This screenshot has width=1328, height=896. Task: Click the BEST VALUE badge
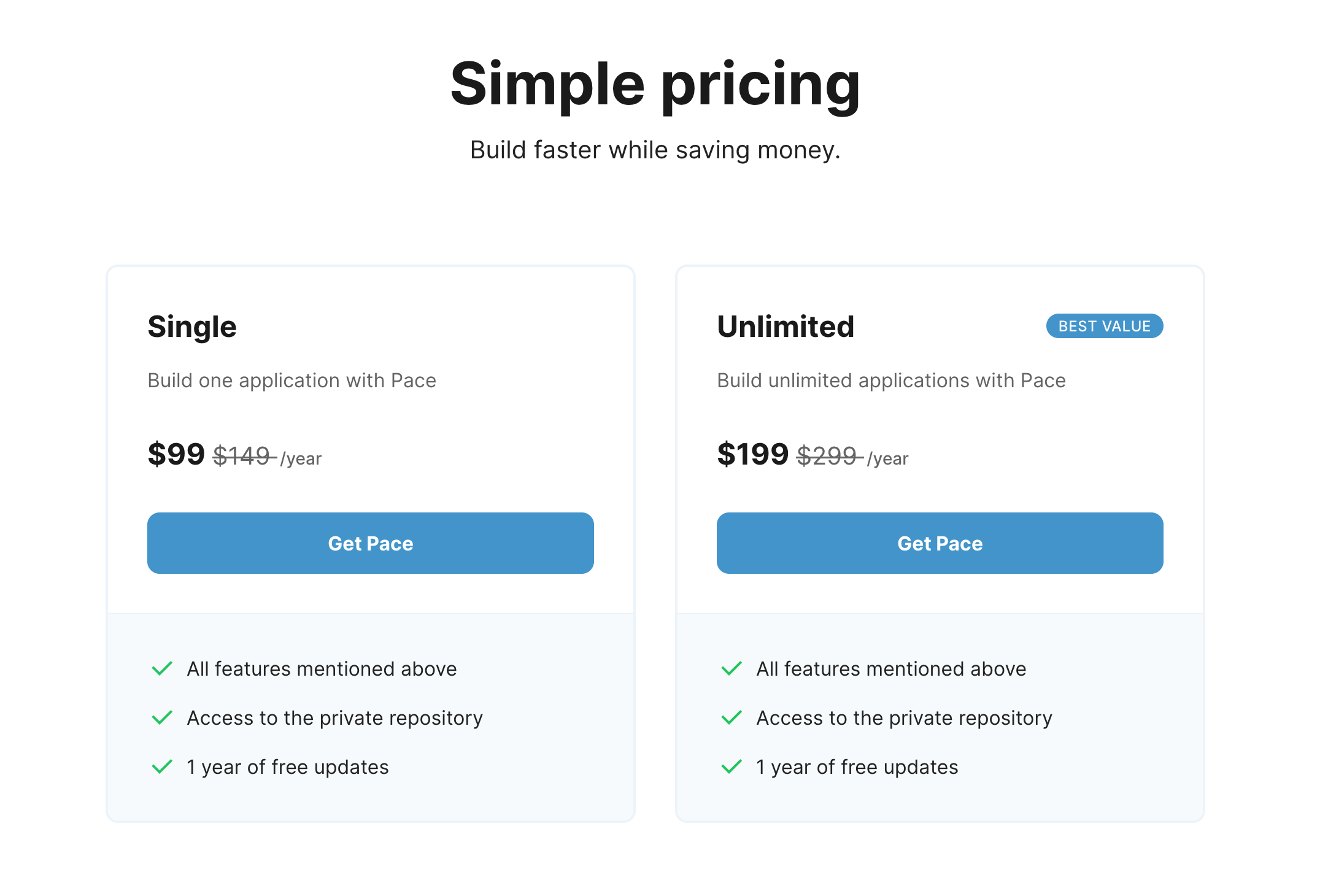click(x=1104, y=326)
